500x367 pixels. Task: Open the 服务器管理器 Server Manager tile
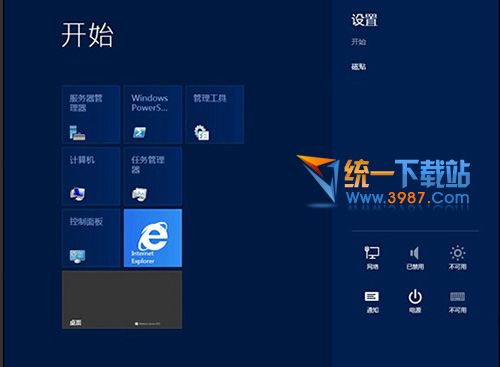91,114
